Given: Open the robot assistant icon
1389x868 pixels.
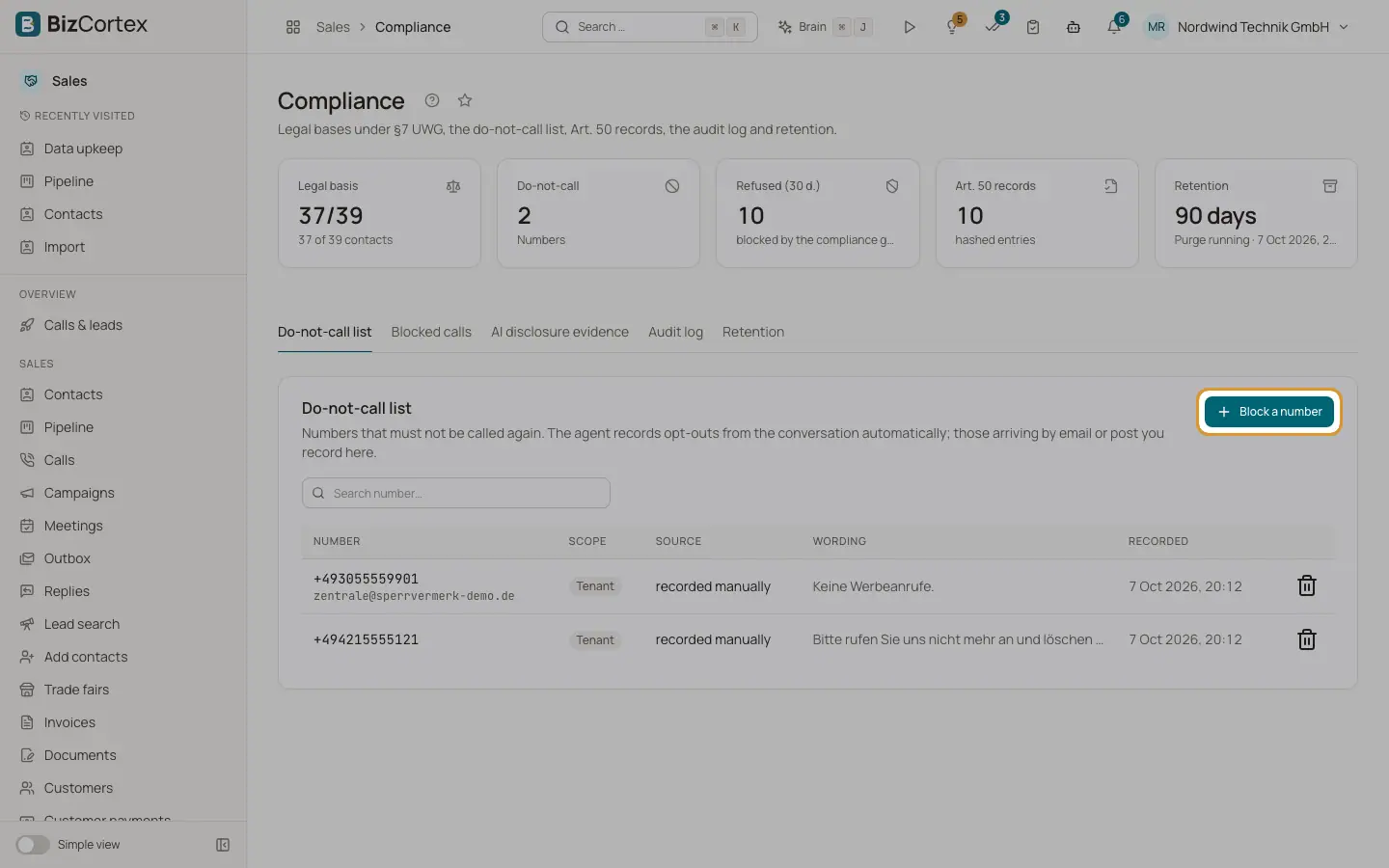Looking at the screenshot, I should tap(1074, 27).
